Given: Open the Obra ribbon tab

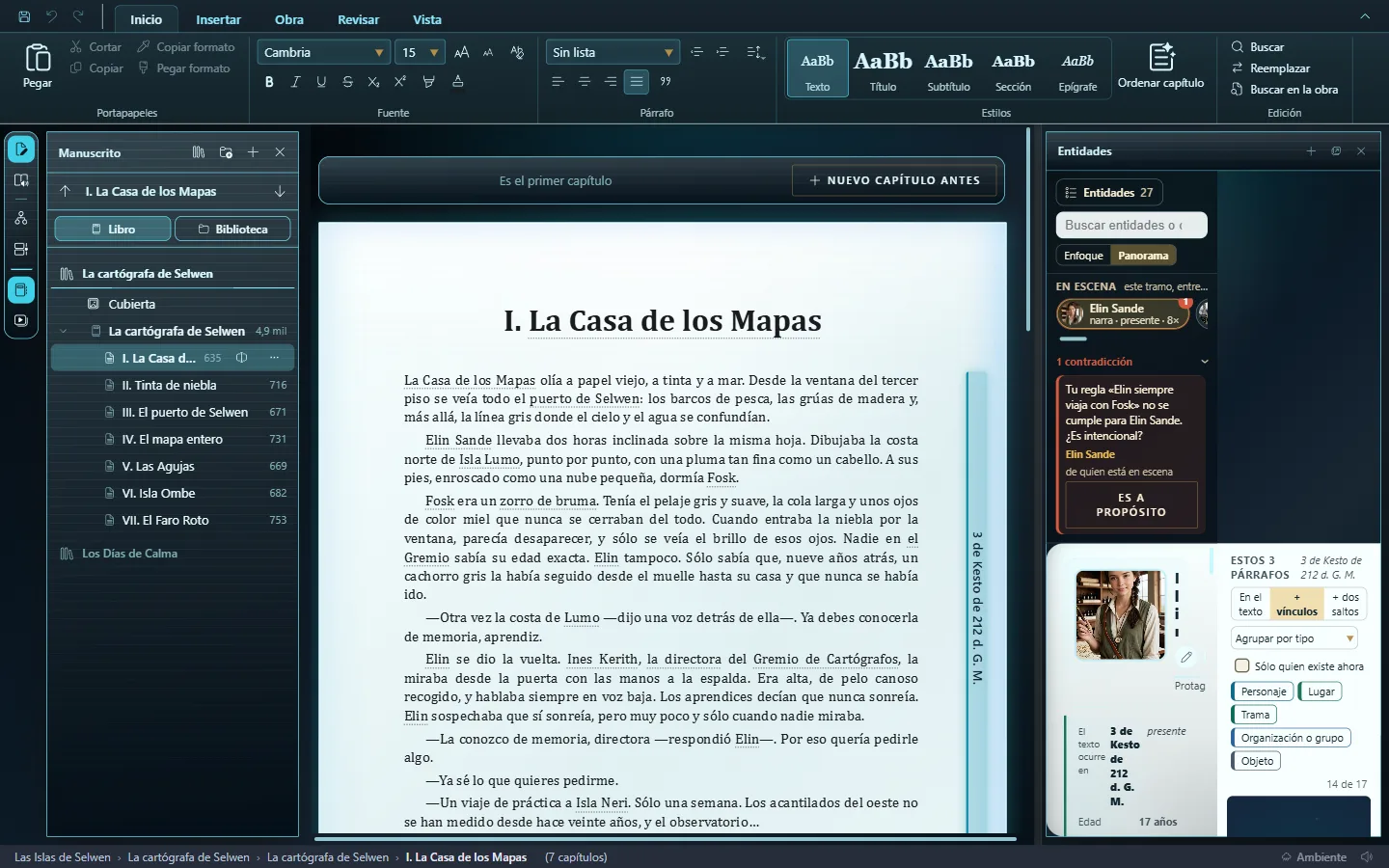Looking at the screenshot, I should point(288,19).
